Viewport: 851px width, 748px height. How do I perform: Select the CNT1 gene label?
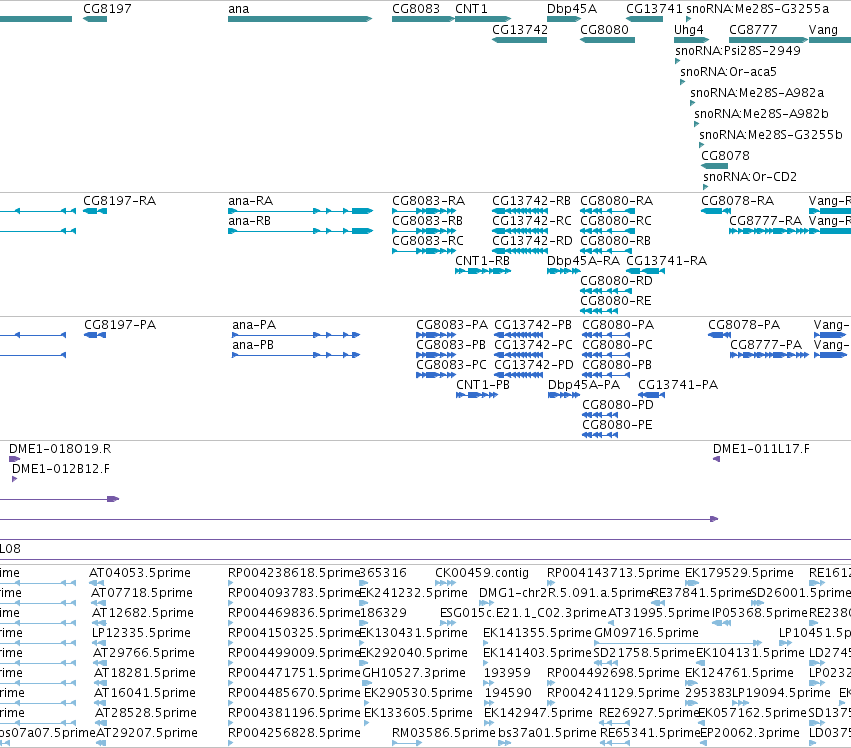tap(471, 9)
